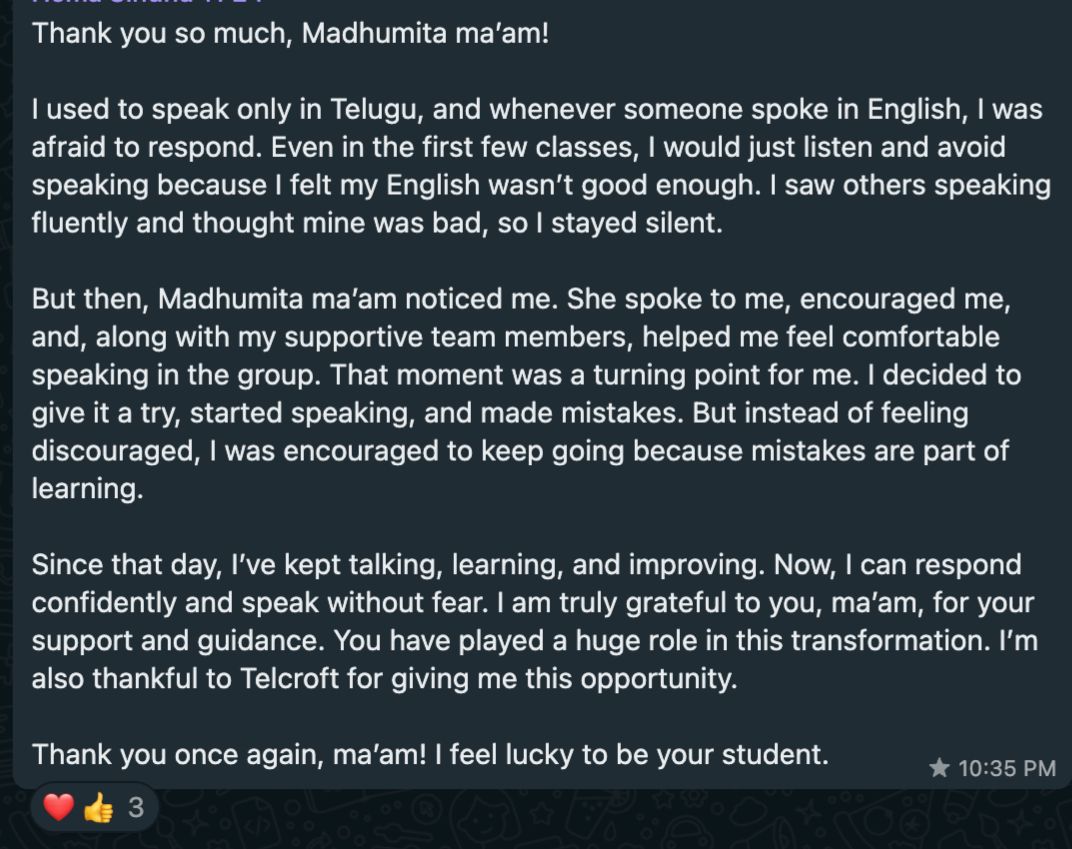
Task: Click the phrase "lucky to be your student."
Action: coord(667,754)
